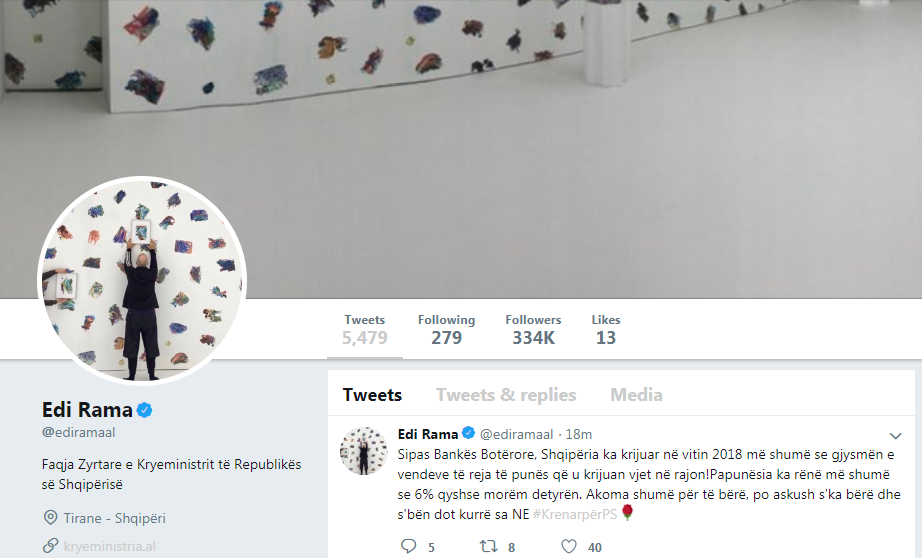Click the 18m tweet timestamp
The height and width of the screenshot is (558, 922).
click(579, 434)
